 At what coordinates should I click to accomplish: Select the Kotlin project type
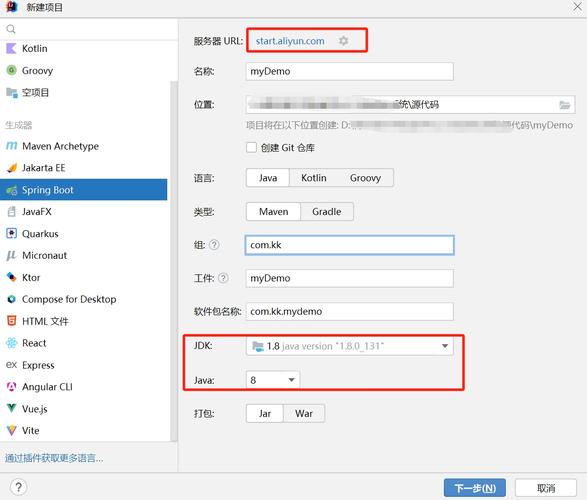83,48
